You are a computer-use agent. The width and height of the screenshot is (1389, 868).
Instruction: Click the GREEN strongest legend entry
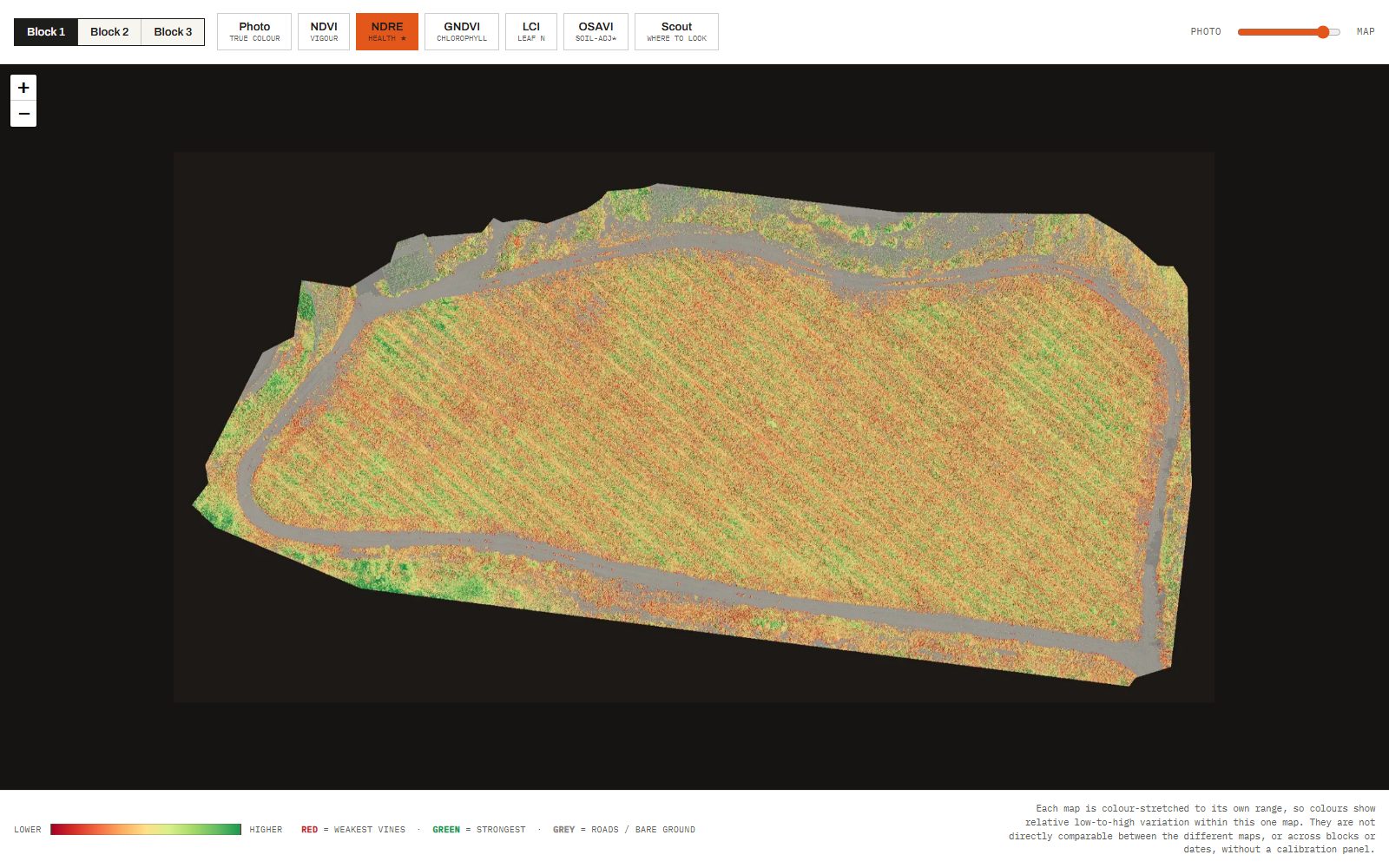pos(479,830)
